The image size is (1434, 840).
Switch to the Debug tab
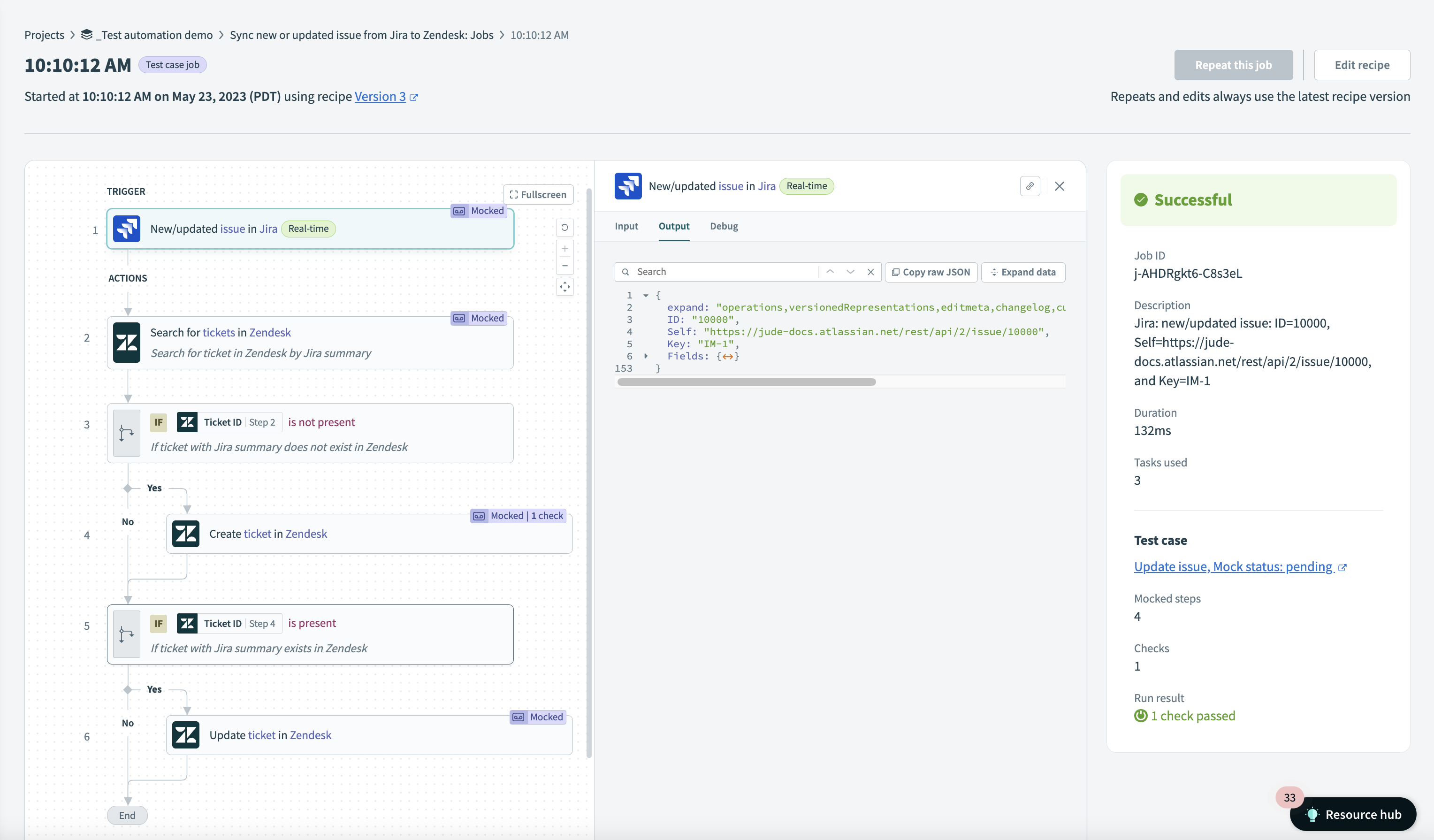[x=724, y=225]
